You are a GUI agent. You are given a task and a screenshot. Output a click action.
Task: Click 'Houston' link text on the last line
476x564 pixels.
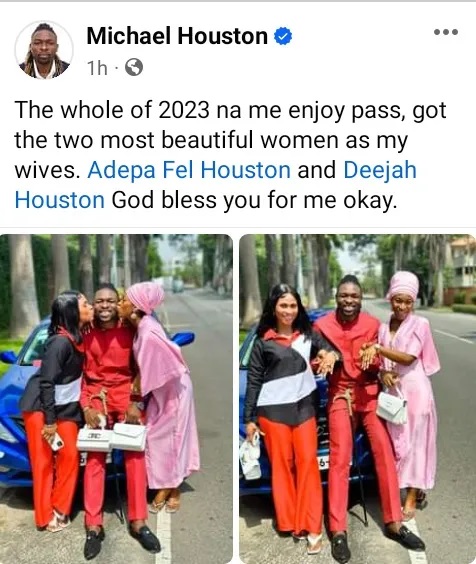tap(60, 200)
